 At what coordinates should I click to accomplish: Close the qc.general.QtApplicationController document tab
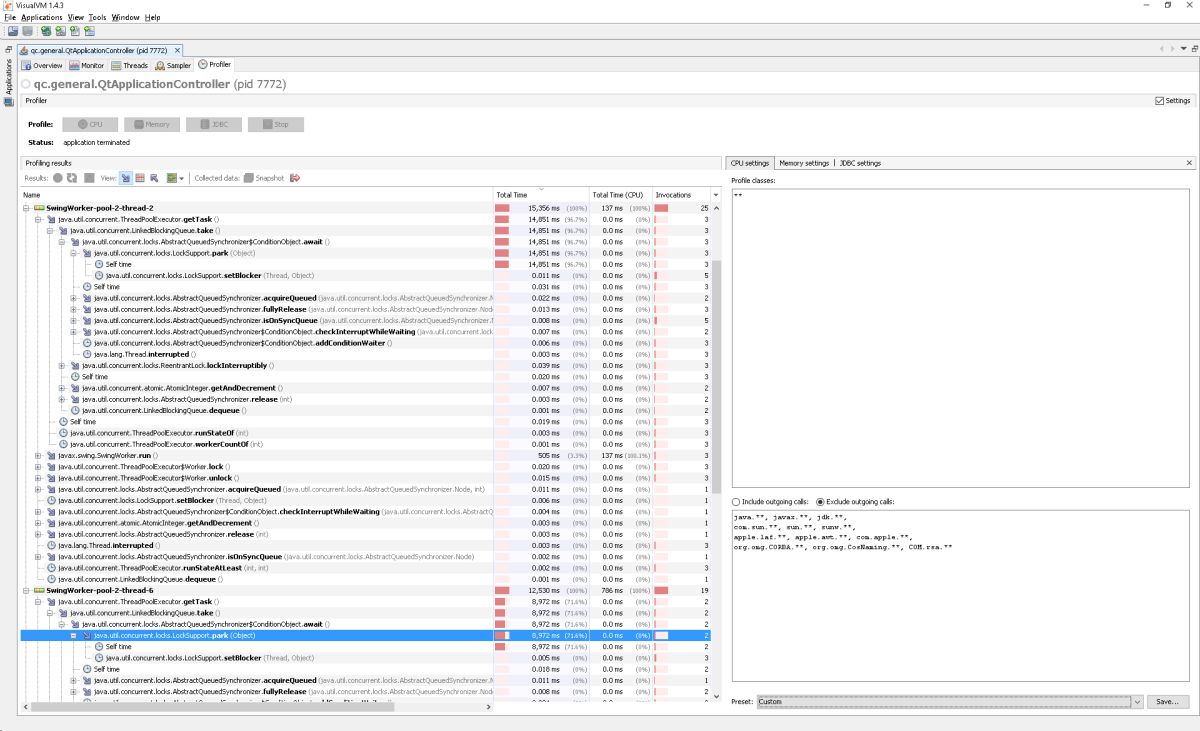(x=178, y=50)
